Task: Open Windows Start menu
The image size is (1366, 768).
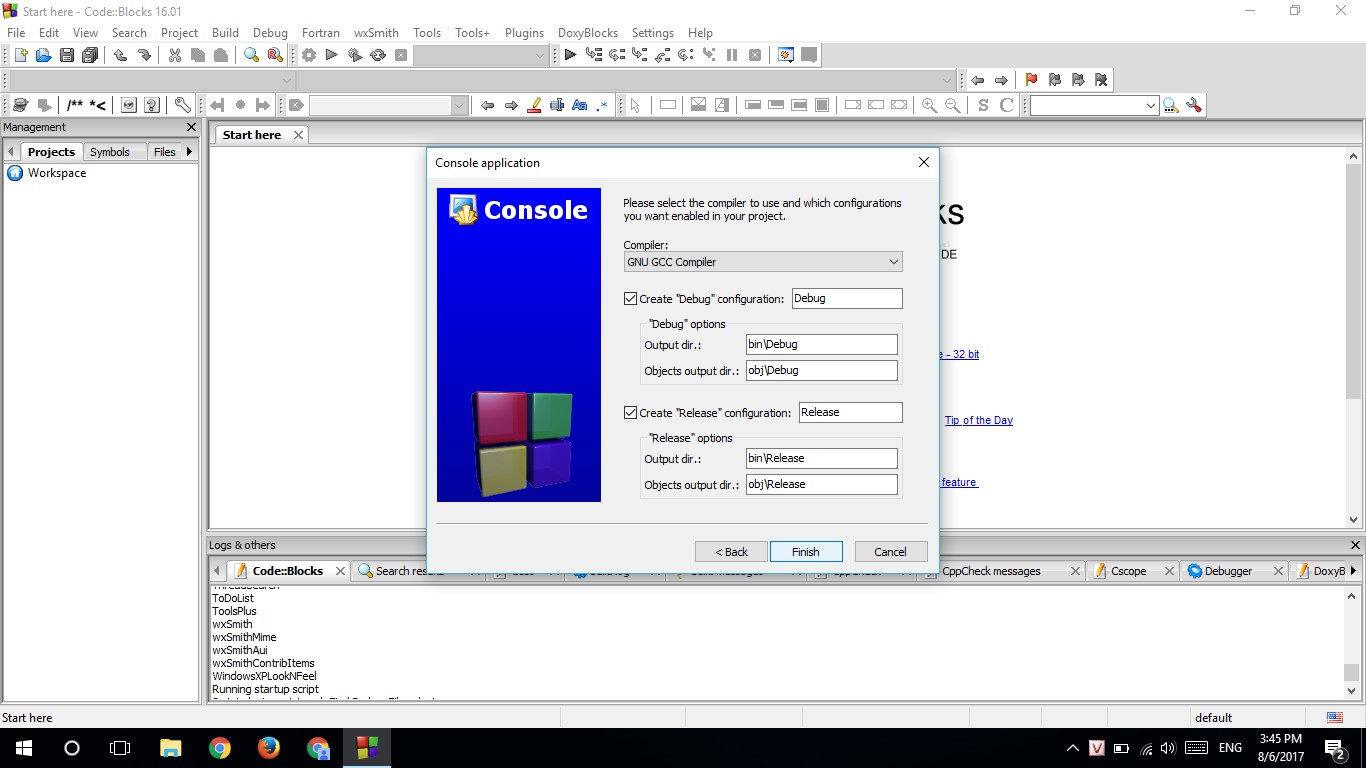Action: [24, 748]
